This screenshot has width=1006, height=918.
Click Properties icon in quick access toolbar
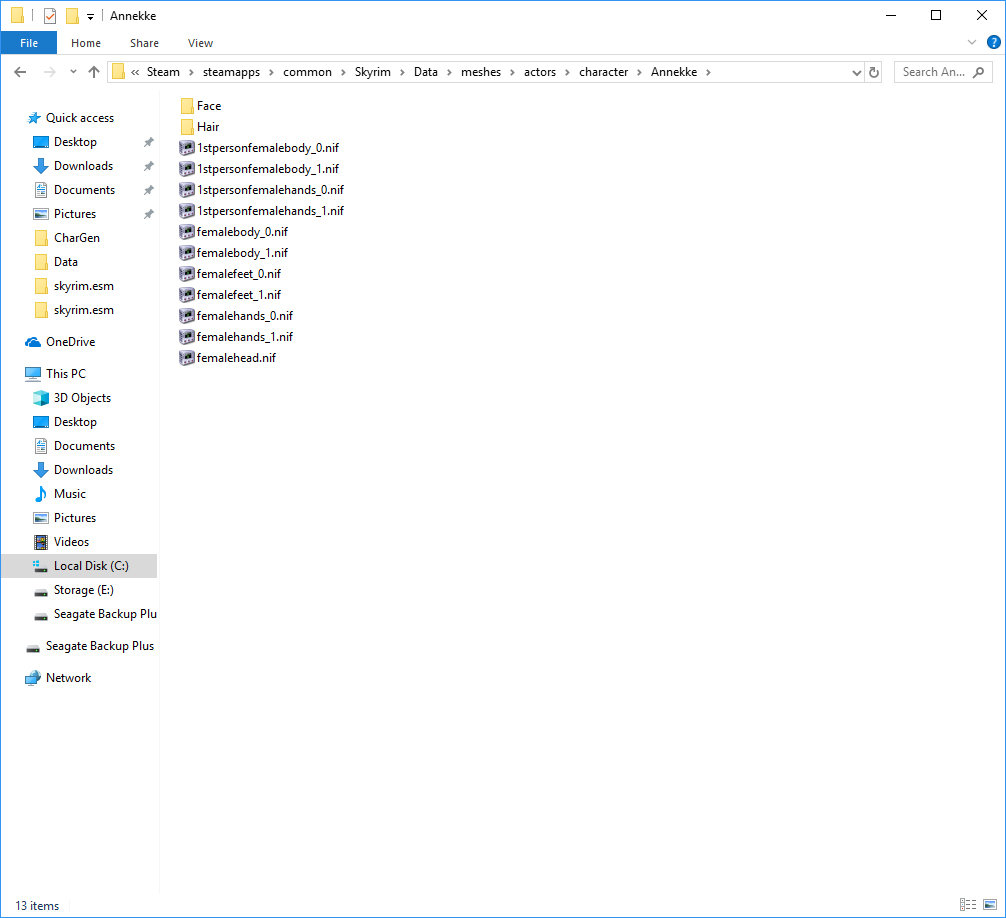click(50, 16)
